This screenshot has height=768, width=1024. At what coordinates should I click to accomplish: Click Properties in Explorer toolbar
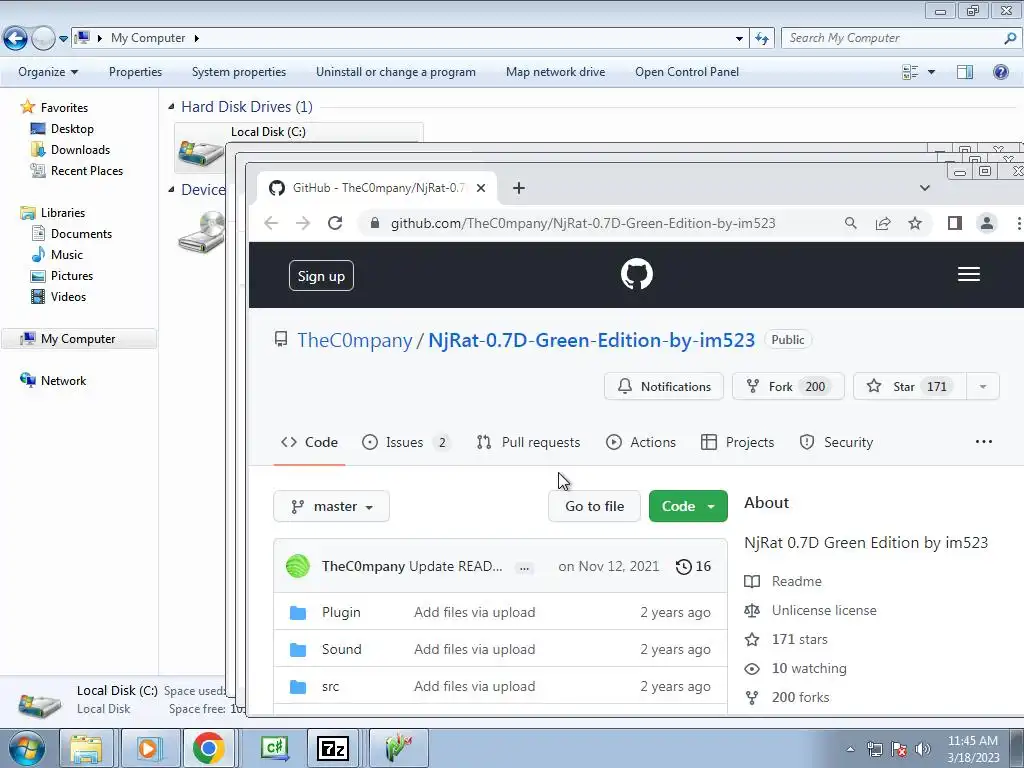click(135, 72)
